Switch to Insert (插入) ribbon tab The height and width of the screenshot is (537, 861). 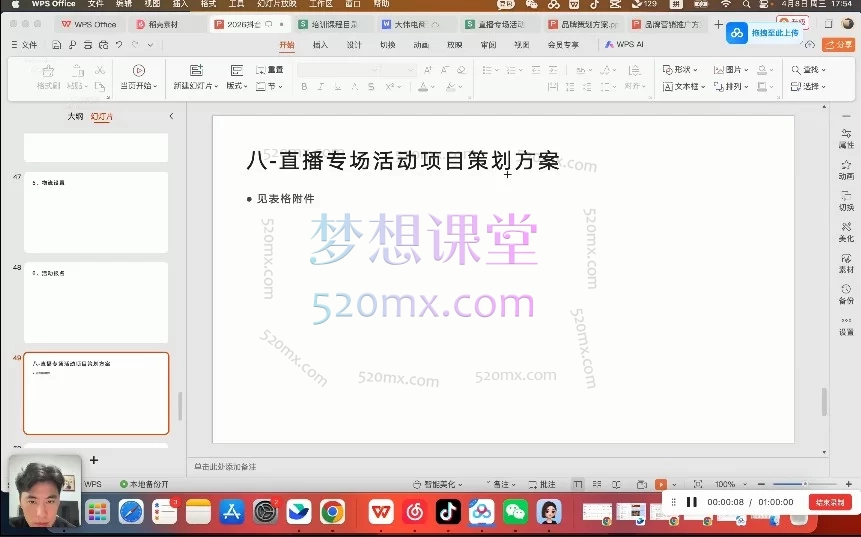(320, 45)
